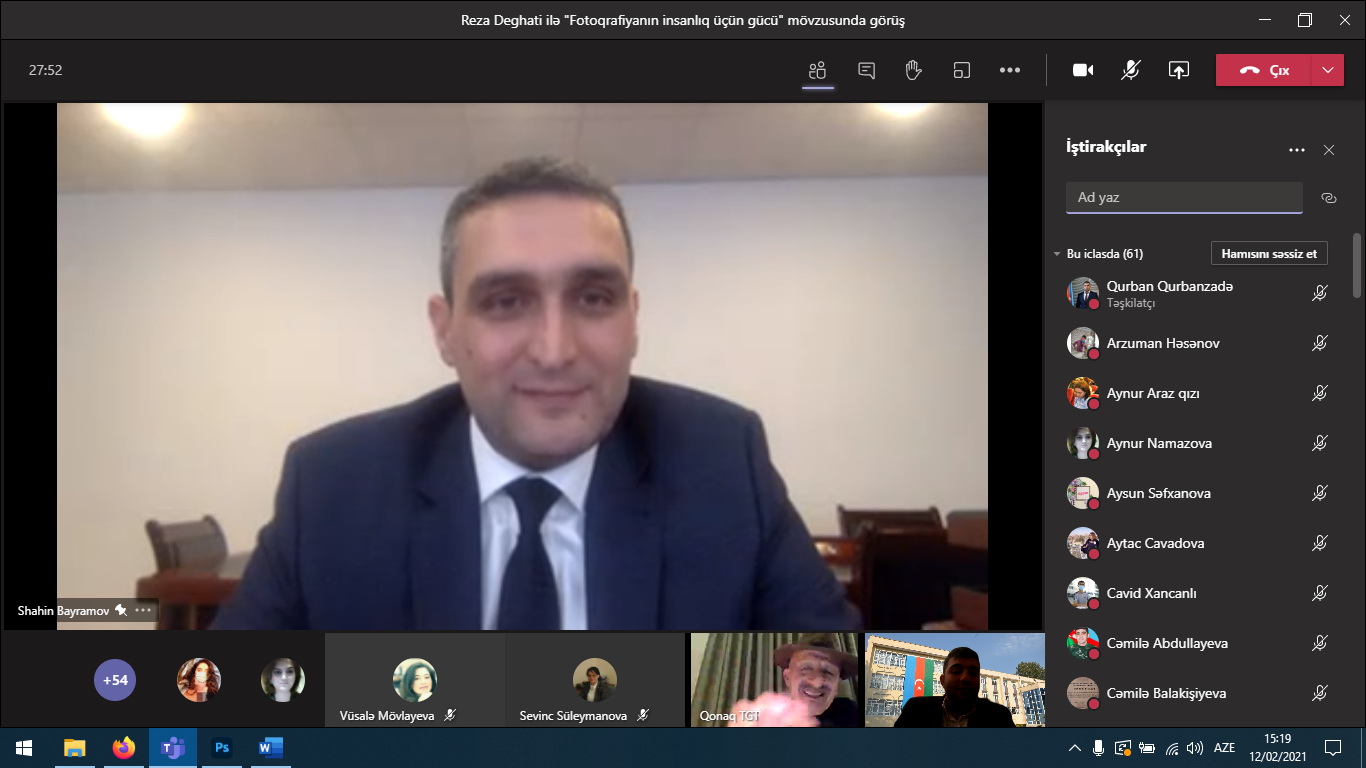The height and width of the screenshot is (768, 1366).
Task: Open breakout rooms icon
Action: pos(962,70)
